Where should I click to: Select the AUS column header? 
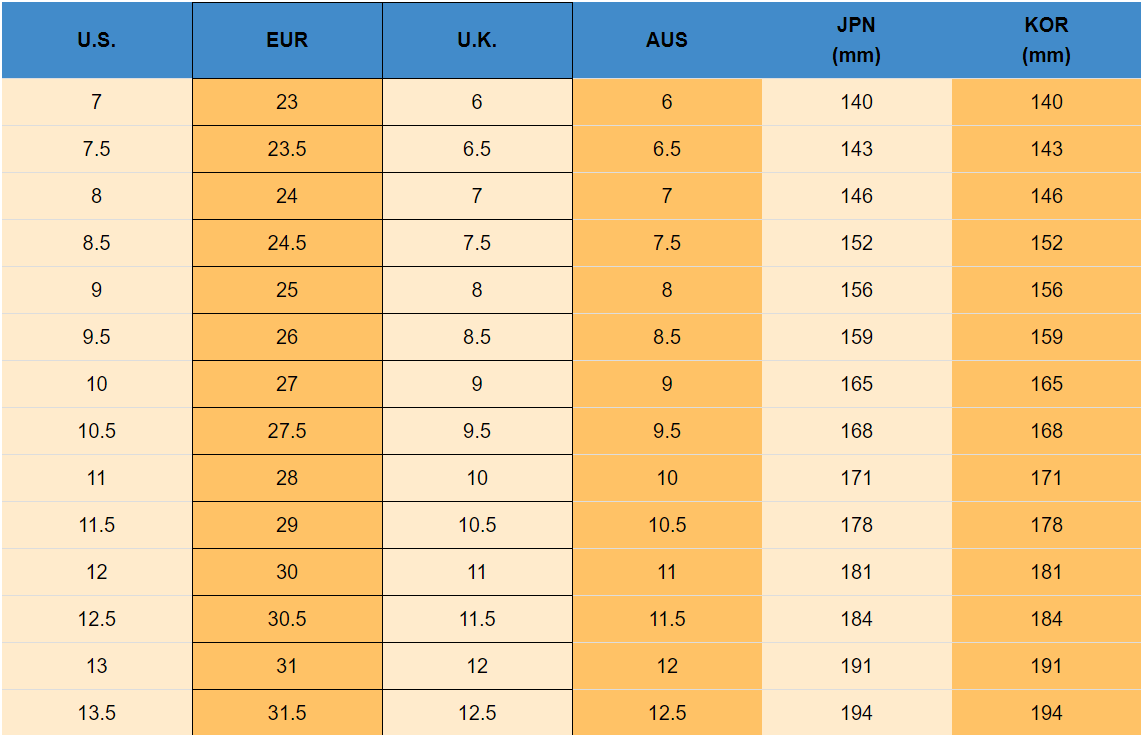(x=667, y=41)
